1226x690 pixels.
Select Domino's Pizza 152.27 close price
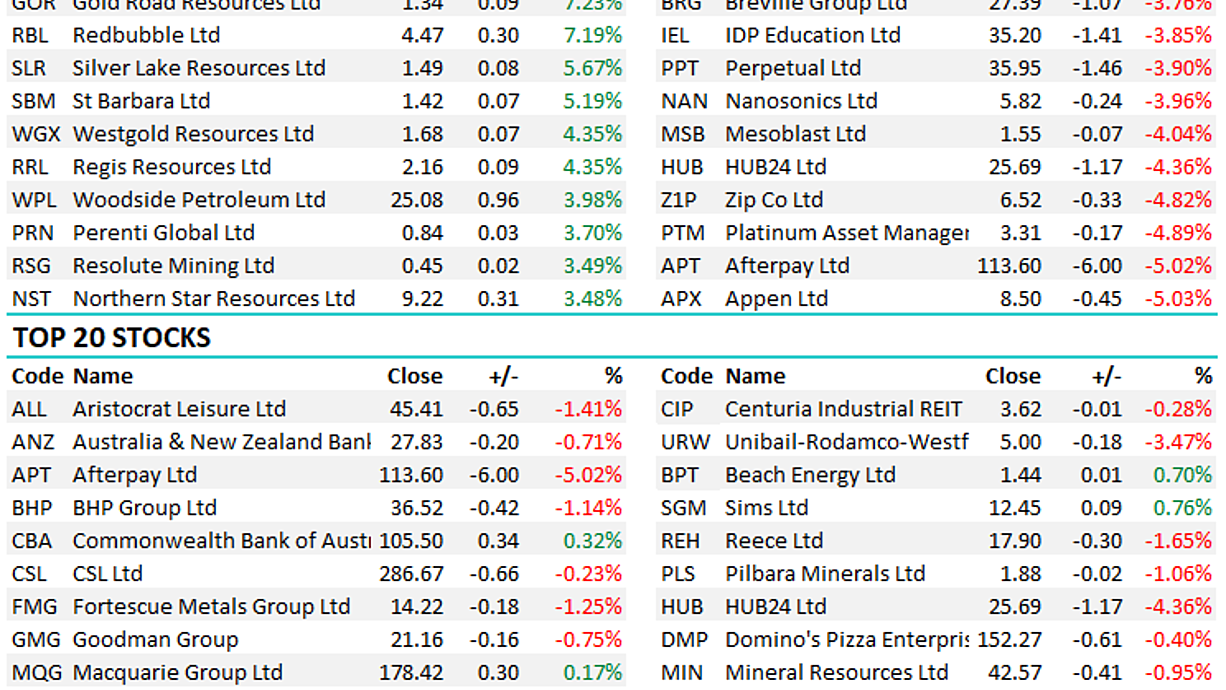click(x=1009, y=640)
